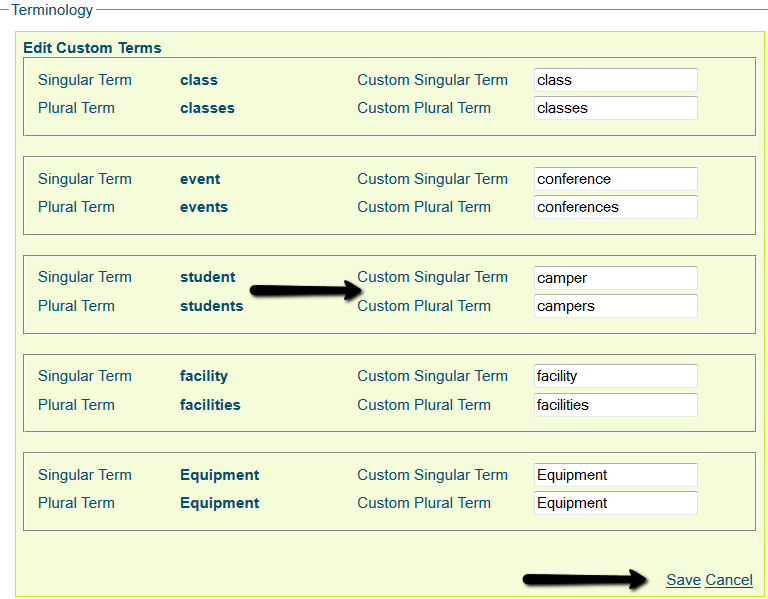Click the bold 'student' term label

point(207,277)
